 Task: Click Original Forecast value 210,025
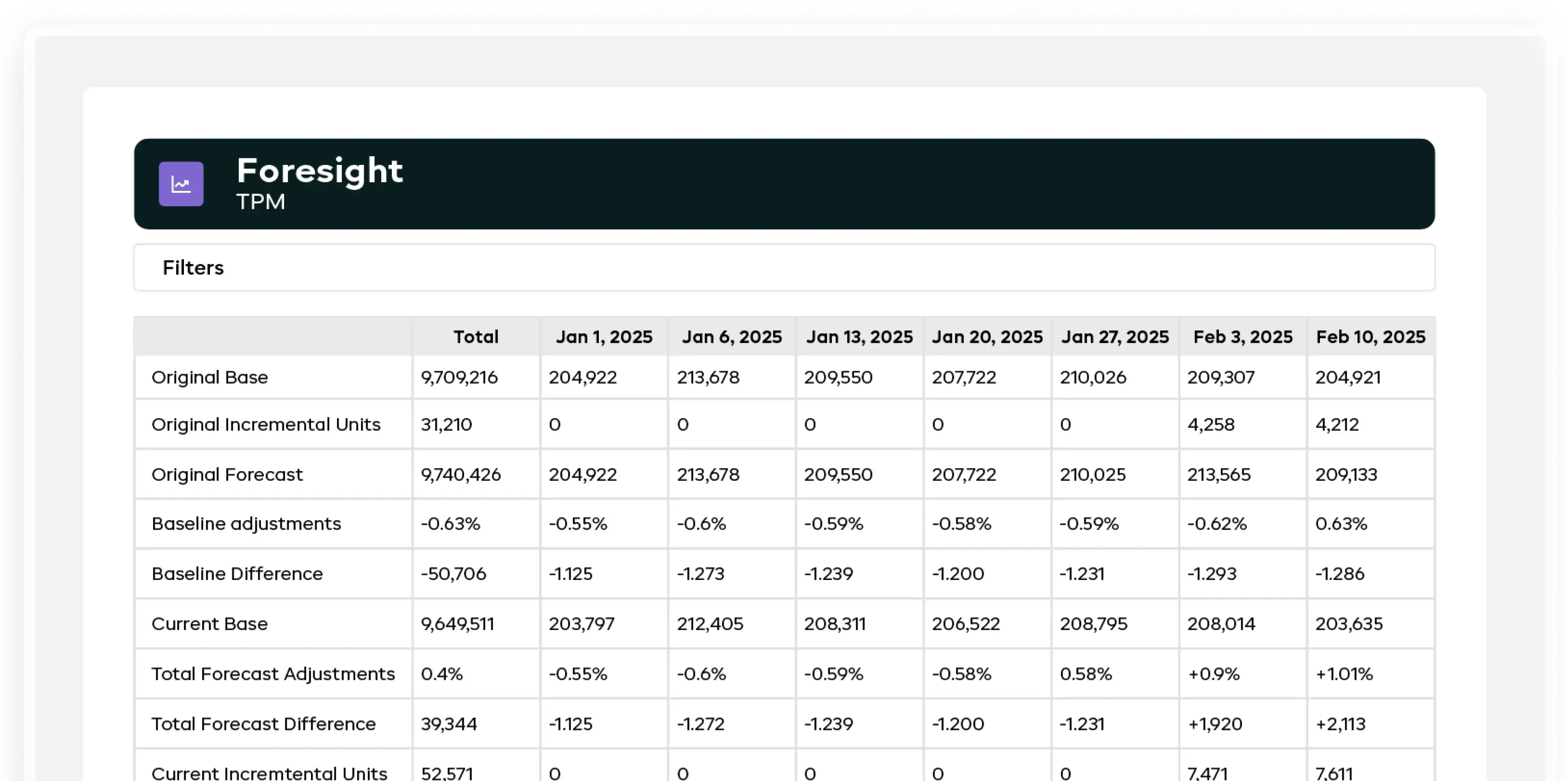click(1093, 474)
